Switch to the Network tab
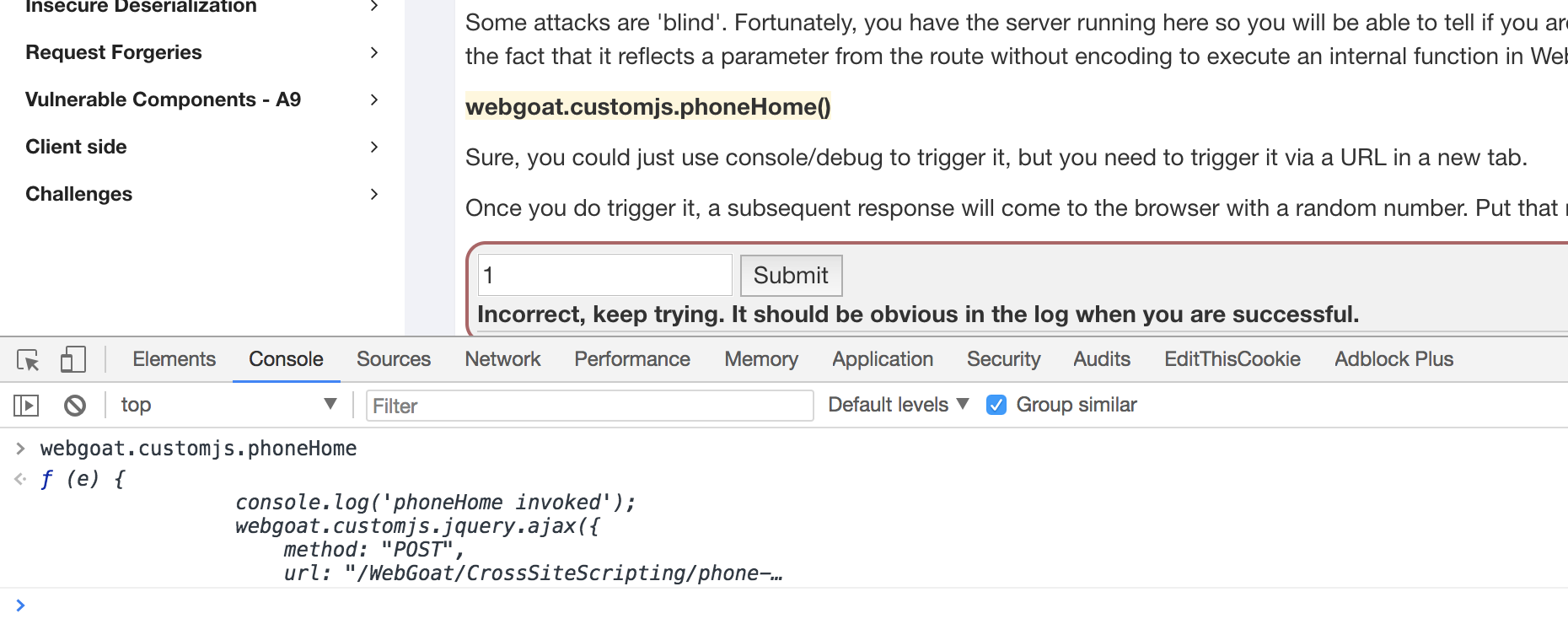This screenshot has width=1568, height=624. tap(502, 359)
